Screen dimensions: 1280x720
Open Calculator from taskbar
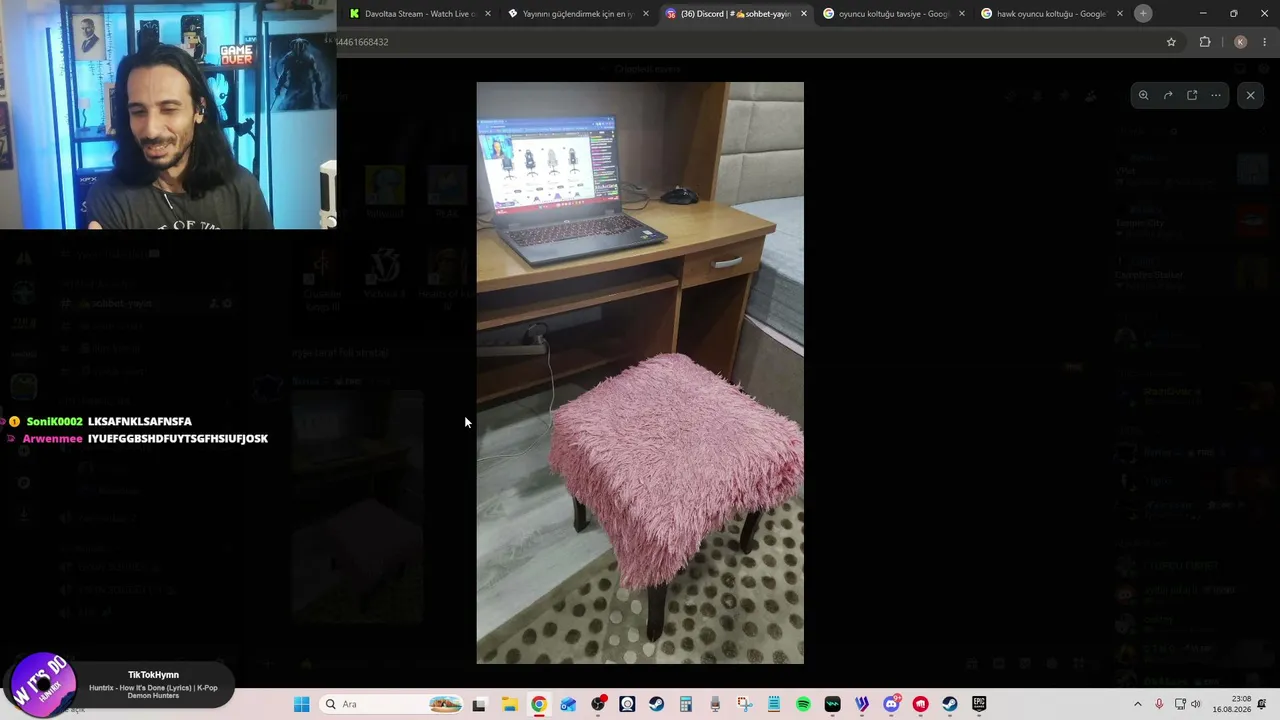[685, 704]
